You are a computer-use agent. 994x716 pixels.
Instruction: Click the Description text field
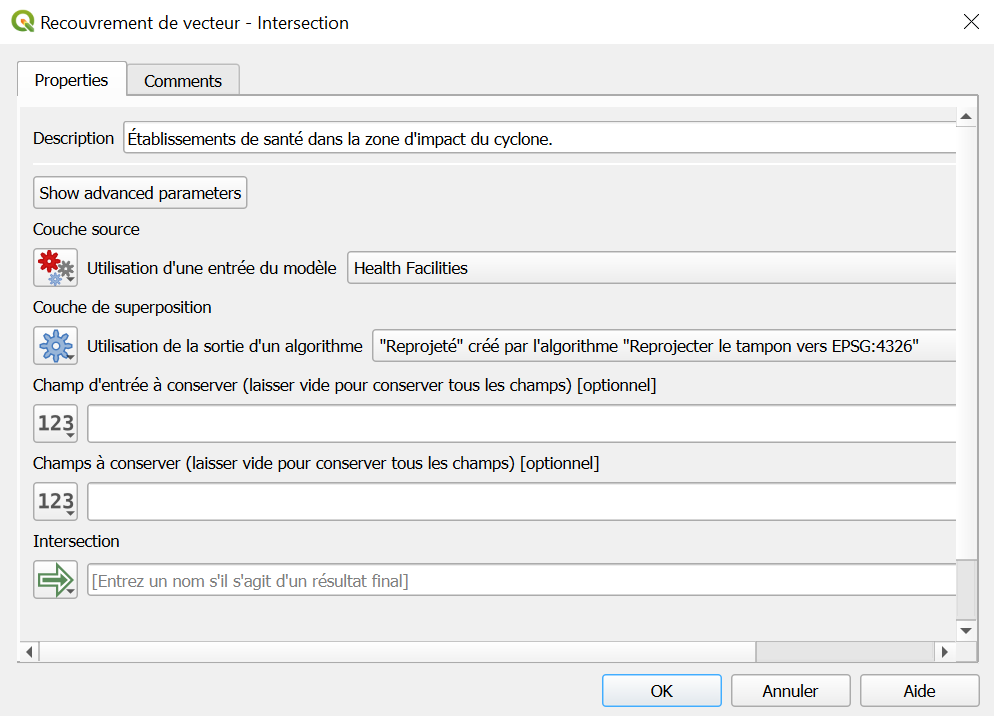click(540, 139)
